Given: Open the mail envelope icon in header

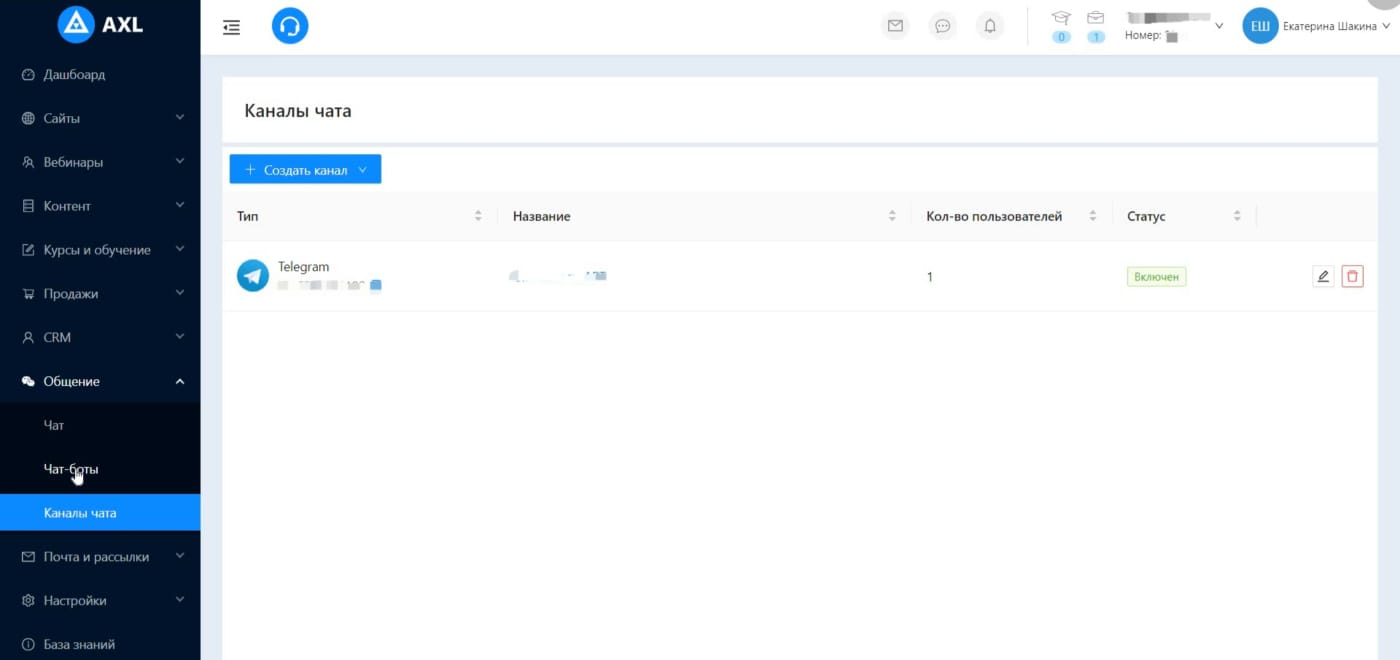Looking at the screenshot, I should click(895, 27).
